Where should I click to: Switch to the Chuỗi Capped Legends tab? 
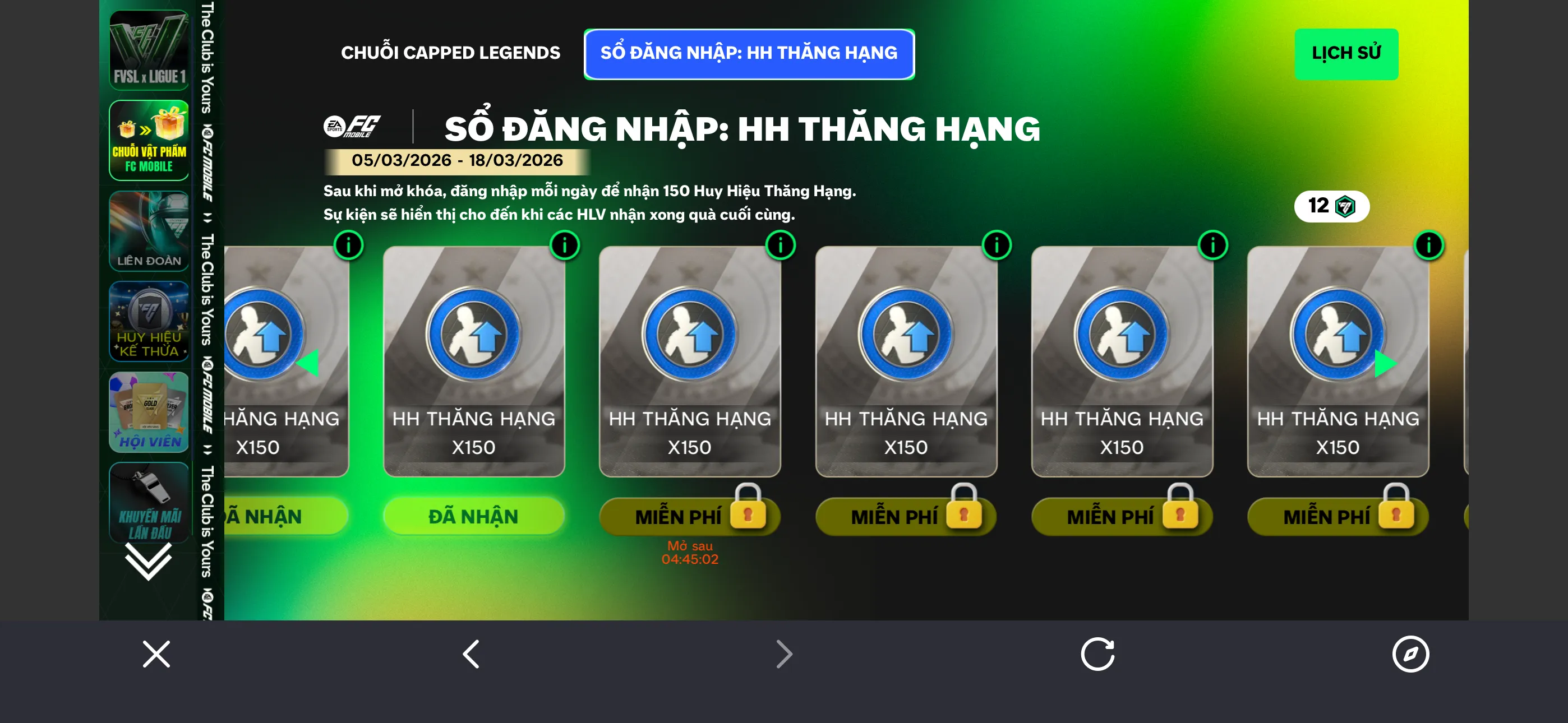coord(450,53)
